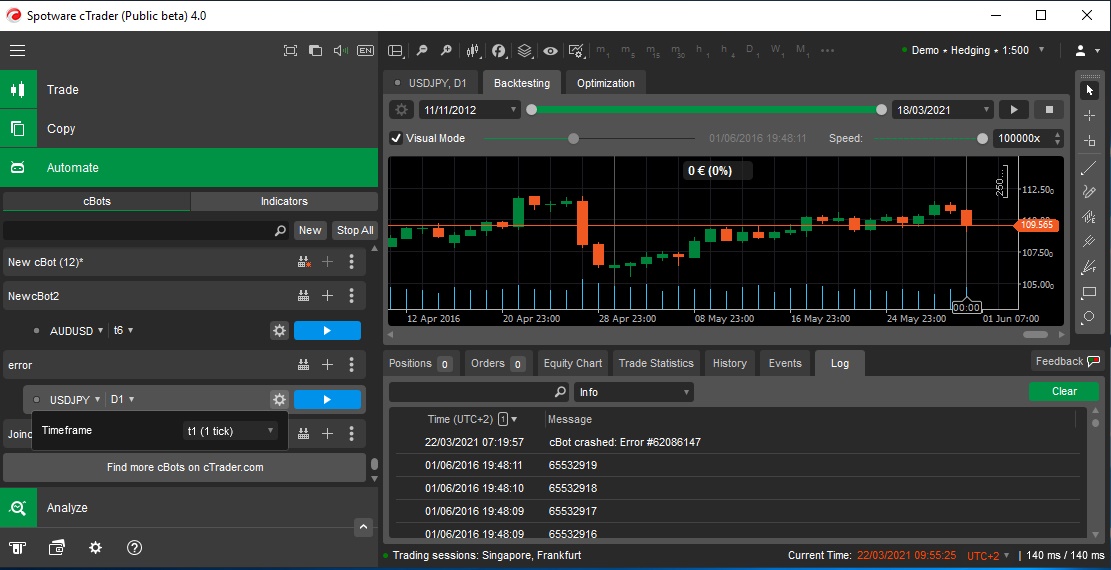Toggle fullscreen mode icon
Screen dimensions: 1111x570
click(x=290, y=50)
